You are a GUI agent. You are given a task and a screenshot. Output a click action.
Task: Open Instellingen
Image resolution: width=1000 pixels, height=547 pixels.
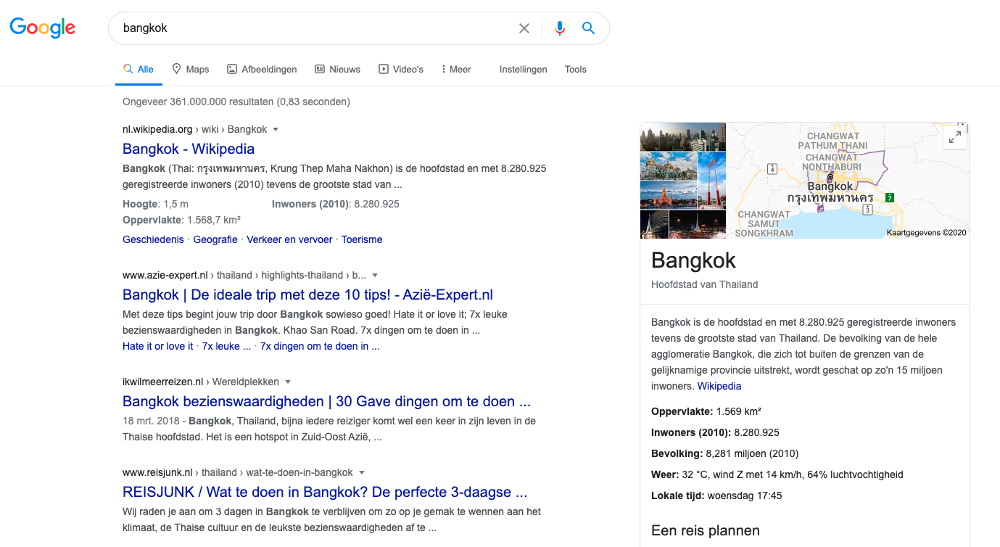[x=523, y=69]
